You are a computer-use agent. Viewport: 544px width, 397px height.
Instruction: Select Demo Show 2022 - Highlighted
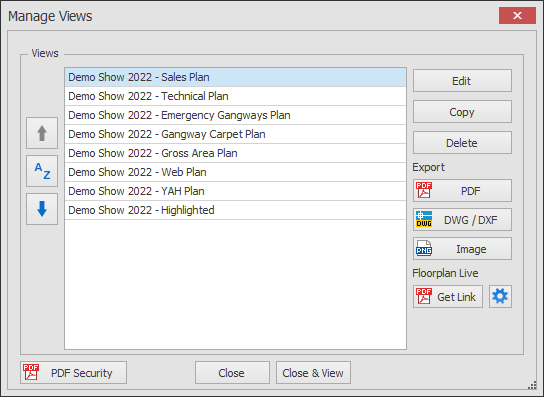[235, 210]
